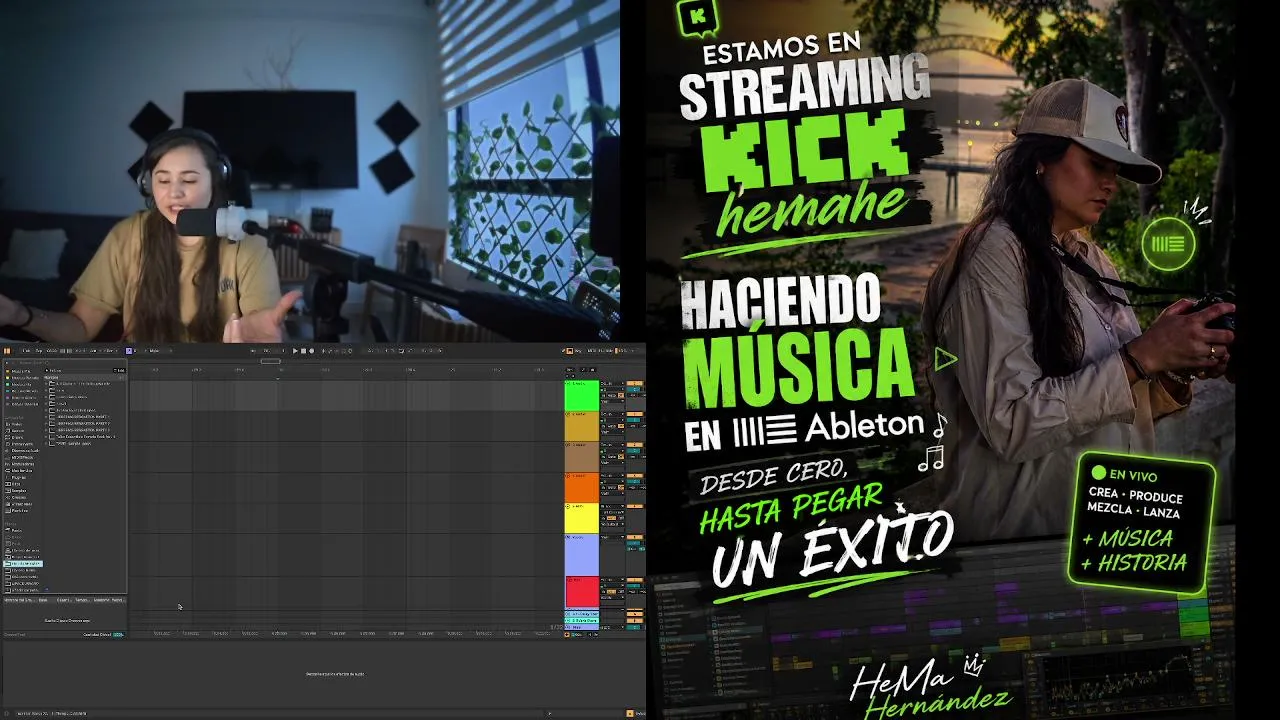Click the Arrangement Record button
Screen dimensions: 1280x720
tap(311, 351)
